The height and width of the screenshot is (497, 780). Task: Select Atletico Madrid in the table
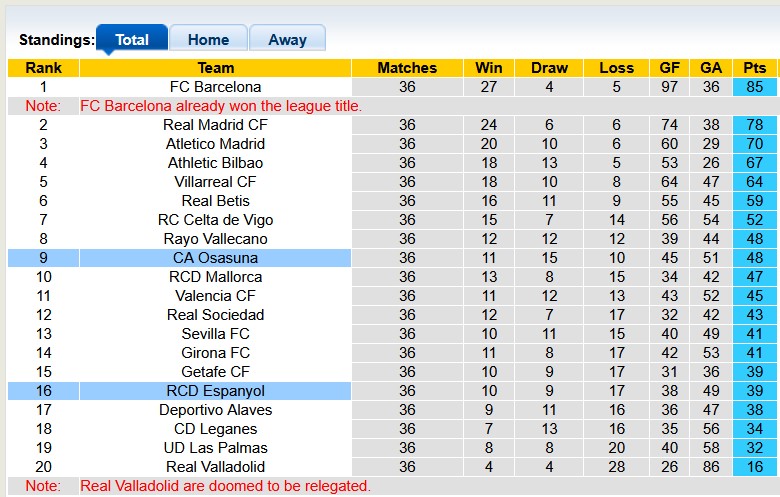pyautogui.click(x=215, y=144)
